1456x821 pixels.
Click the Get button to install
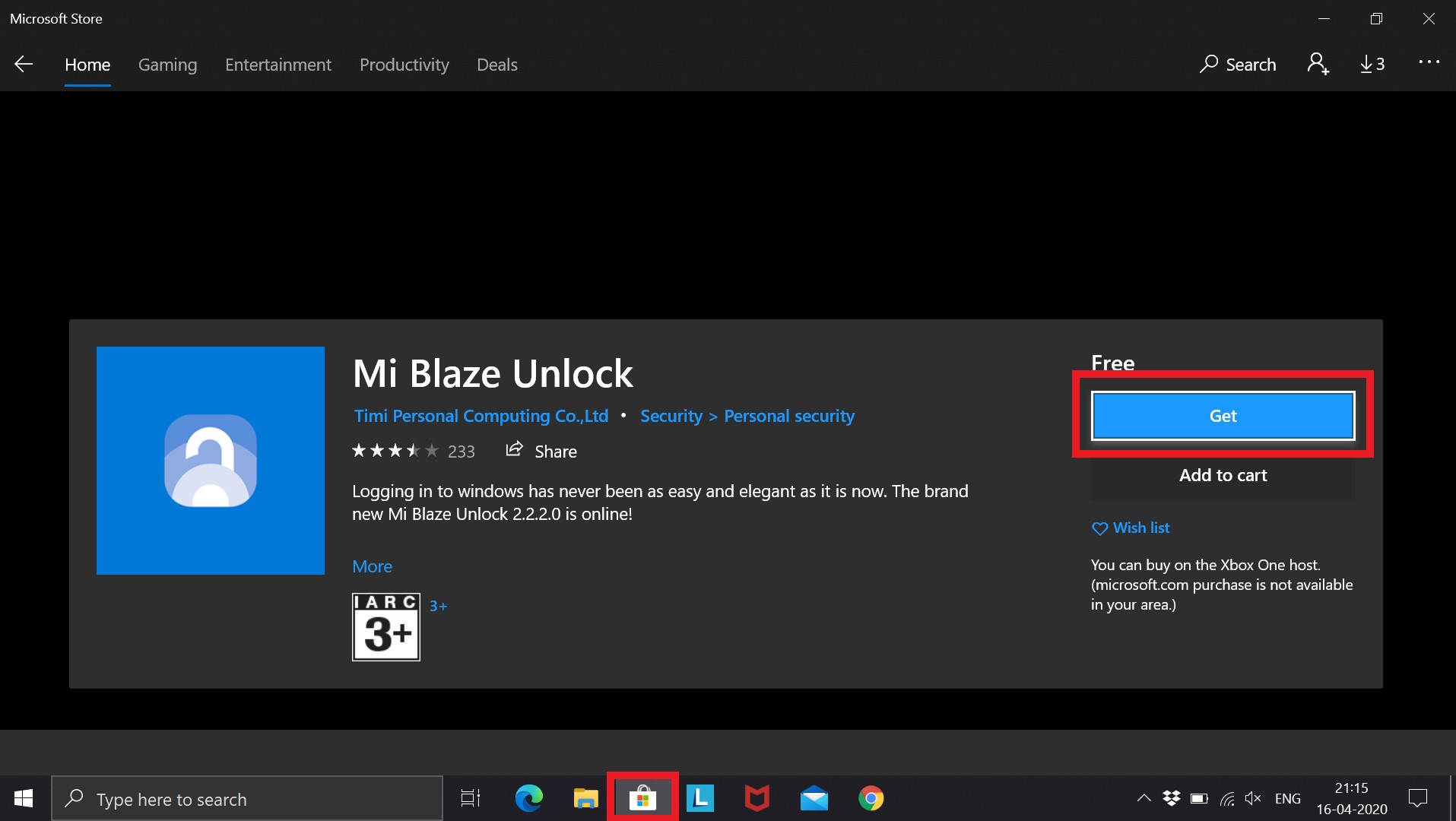(x=1222, y=416)
